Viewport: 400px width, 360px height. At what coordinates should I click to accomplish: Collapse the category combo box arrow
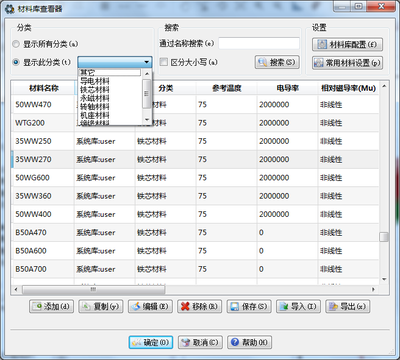click(x=147, y=62)
